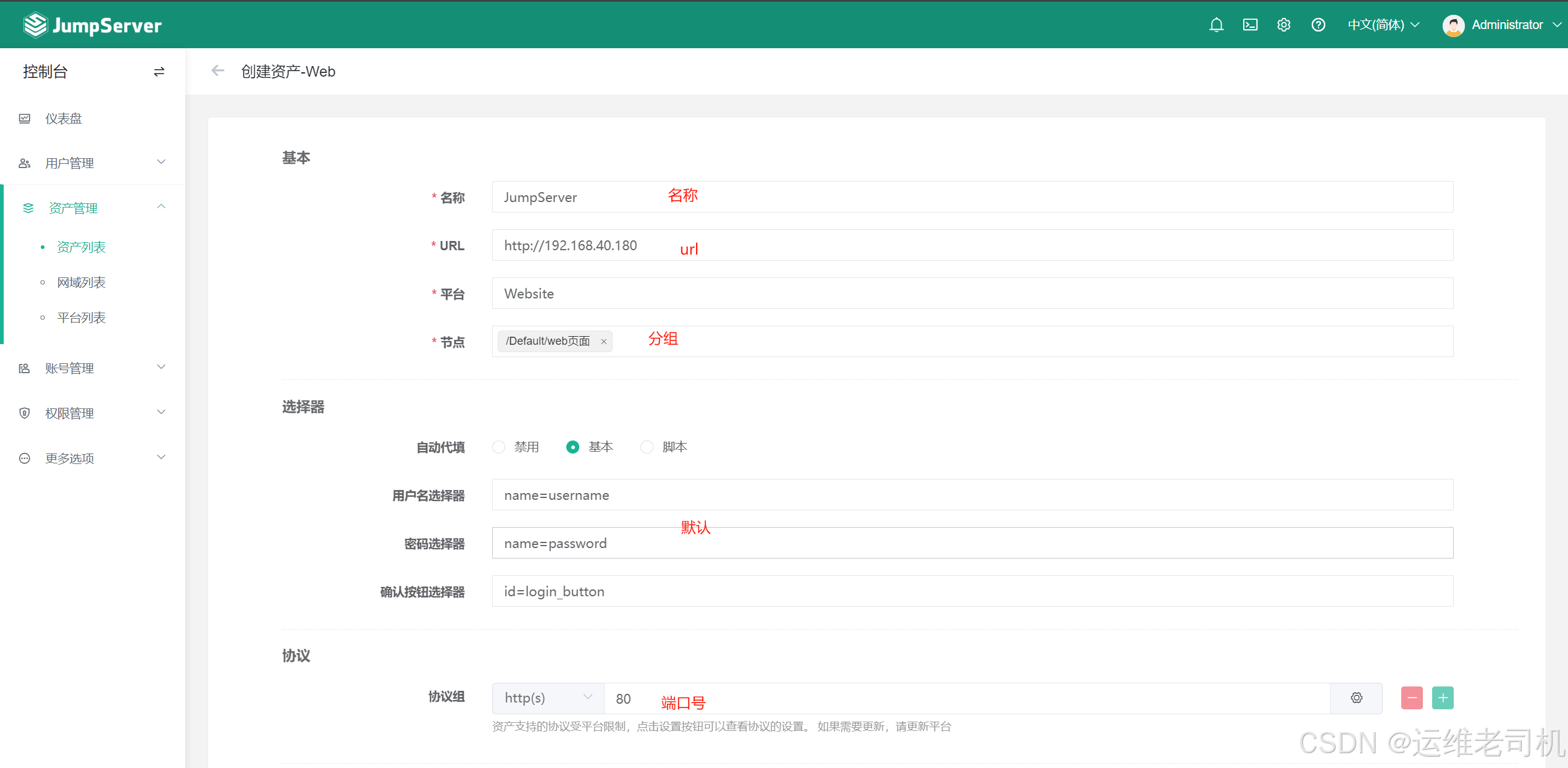This screenshot has width=1568, height=768.
Task: Open 平台列表 in the sidebar
Action: coord(81,318)
